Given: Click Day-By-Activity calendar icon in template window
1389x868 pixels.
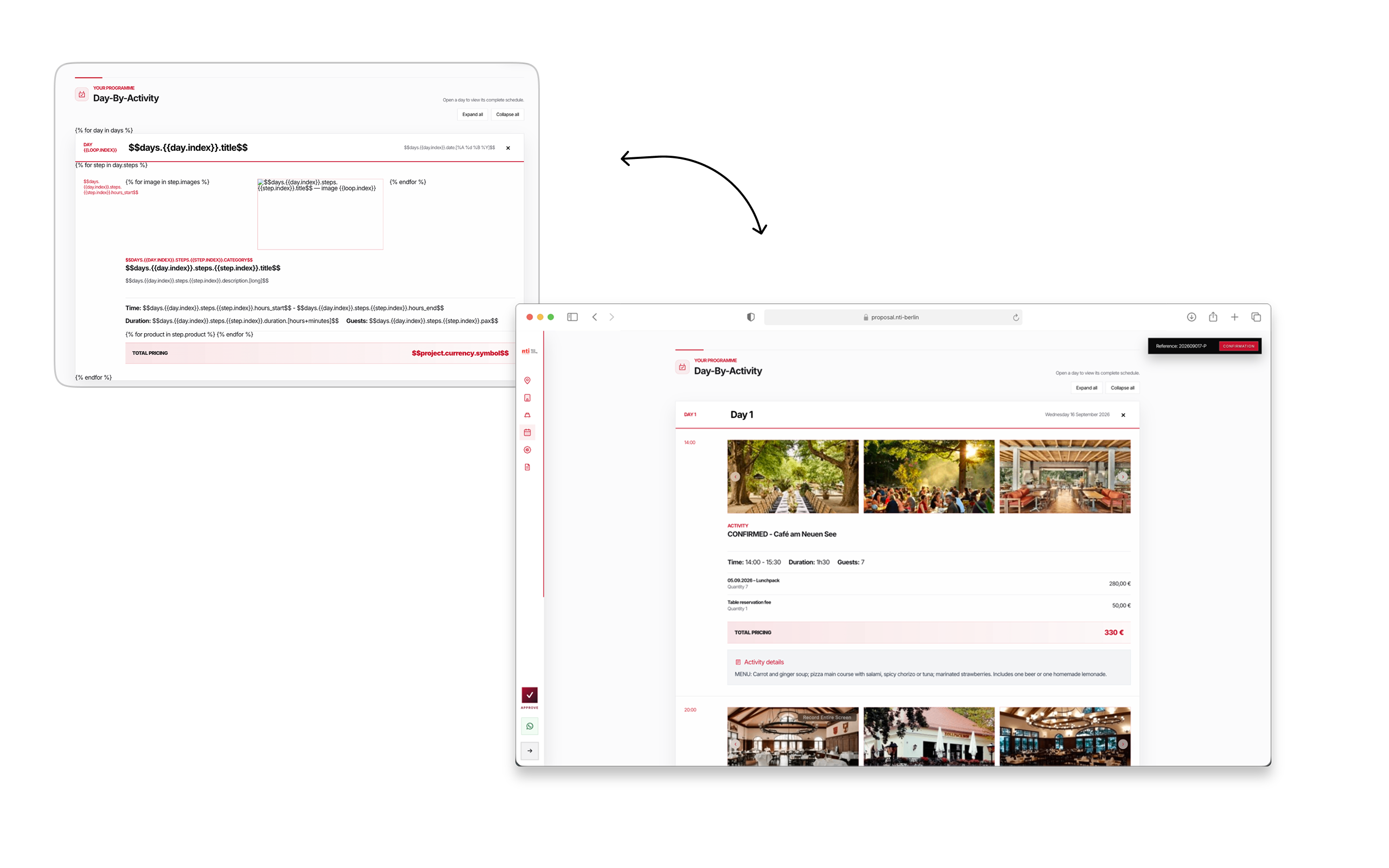Looking at the screenshot, I should pos(82,94).
